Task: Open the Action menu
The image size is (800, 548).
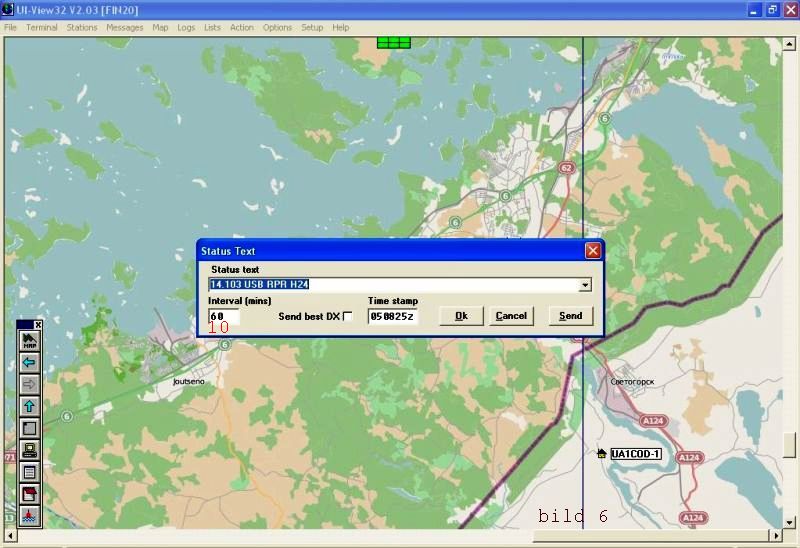Action: [x=242, y=28]
